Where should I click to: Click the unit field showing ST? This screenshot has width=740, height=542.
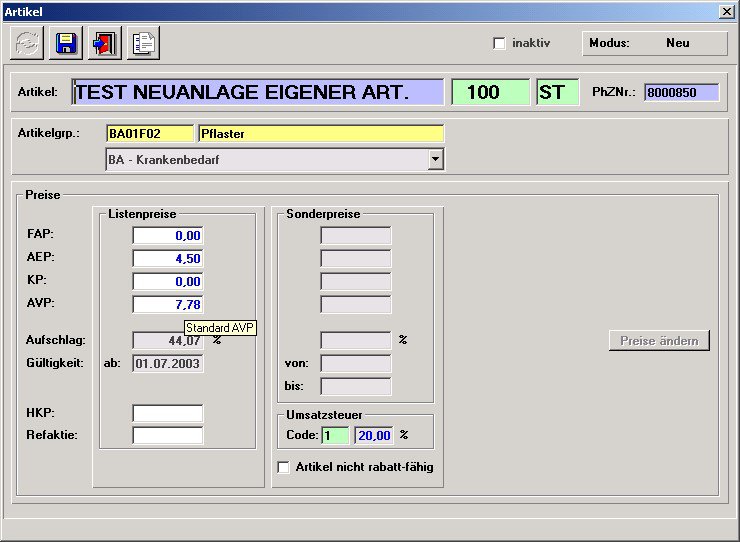557,92
